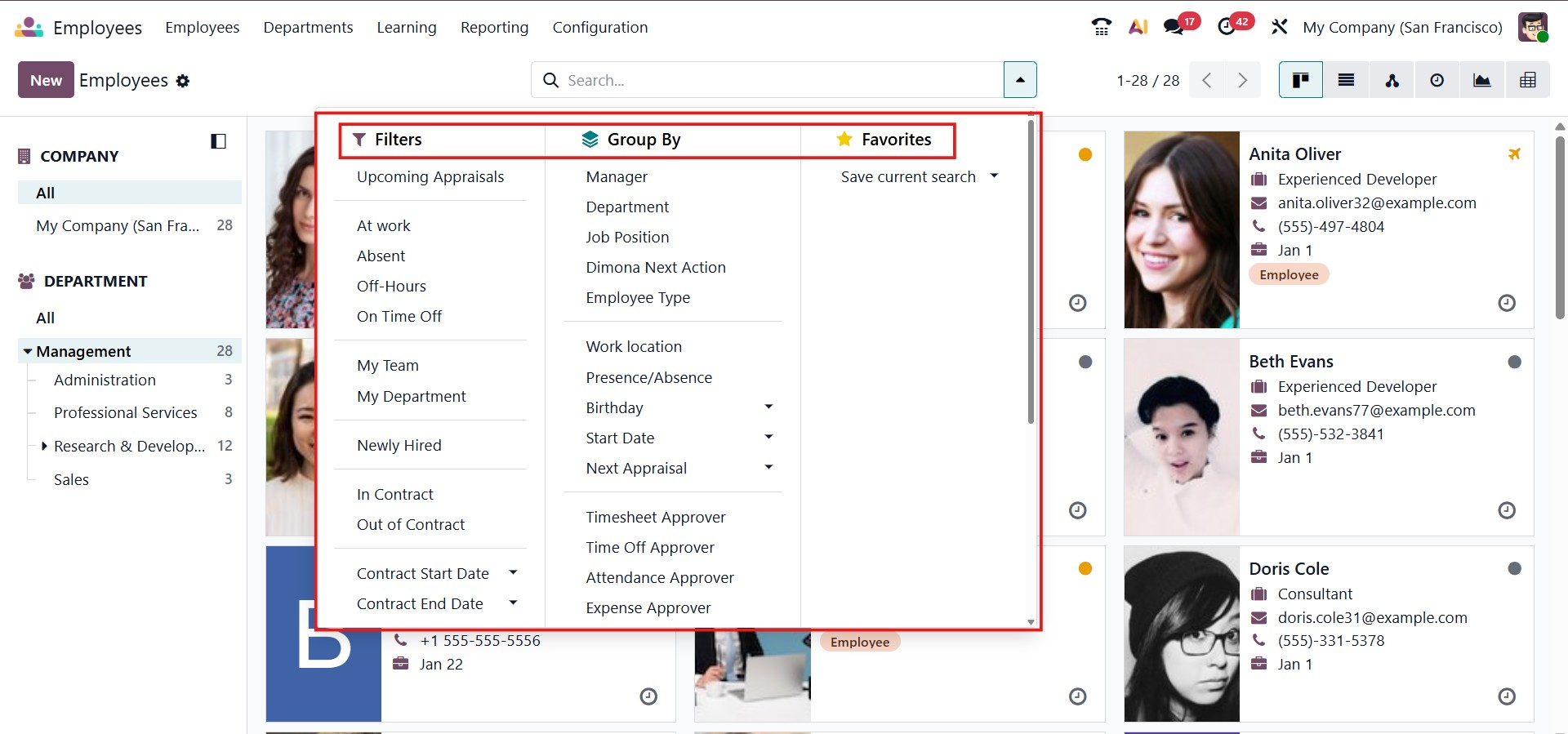
Task: Open the activities clock icon with 42 badge
Action: coord(1227,27)
